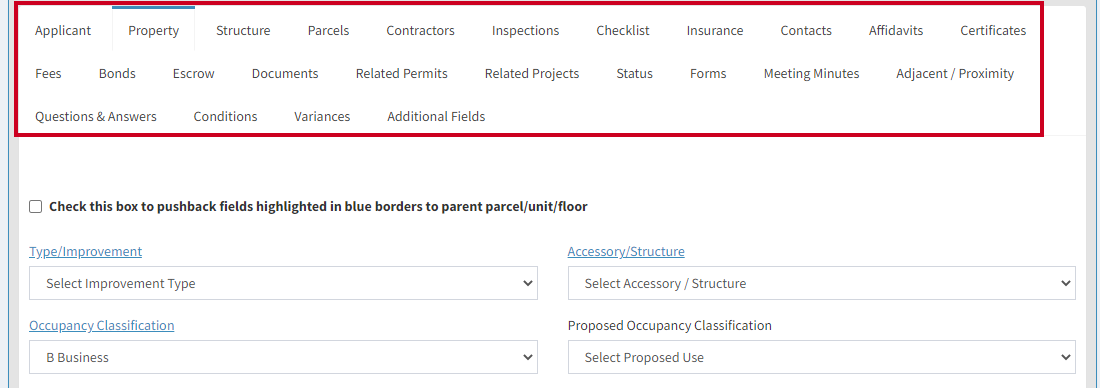Open the Questions & Answers tab

point(96,116)
